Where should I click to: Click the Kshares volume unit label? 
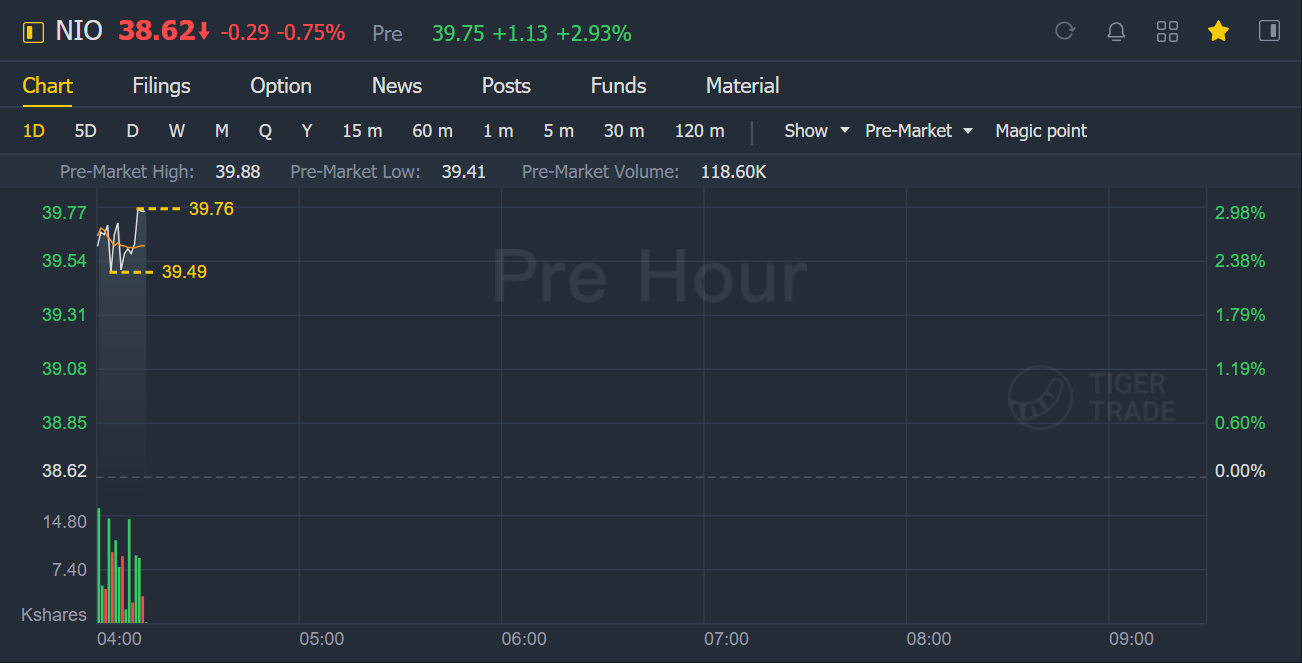click(x=54, y=615)
